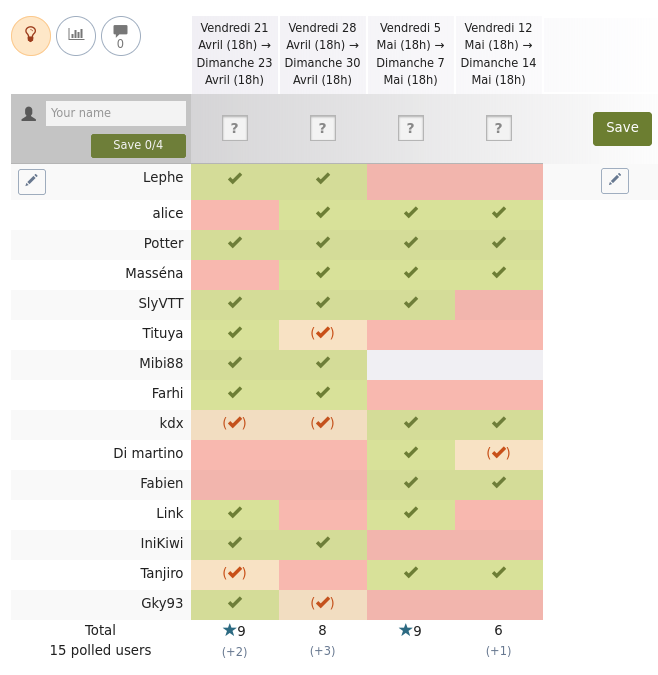Toggle the vote box for Vendredi 5 Mai
This screenshot has width=658, height=675.
pyautogui.click(x=411, y=128)
